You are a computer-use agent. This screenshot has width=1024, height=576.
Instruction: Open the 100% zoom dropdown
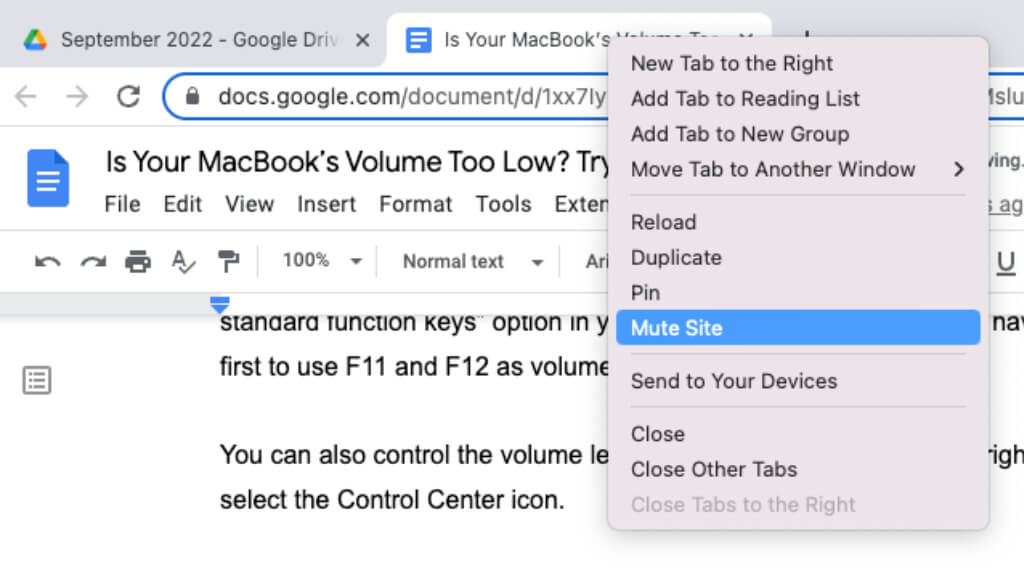pos(321,261)
